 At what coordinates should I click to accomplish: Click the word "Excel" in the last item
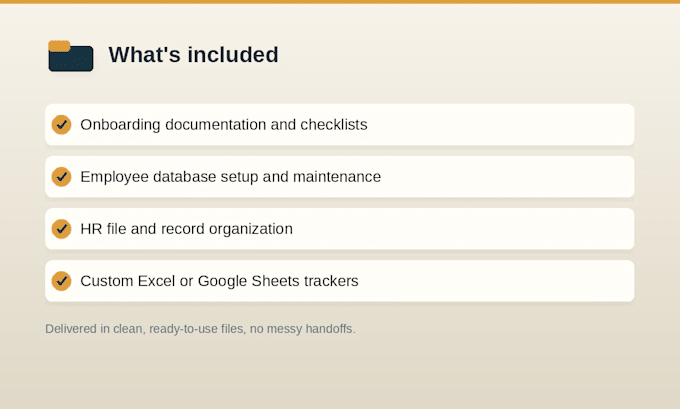coord(157,281)
